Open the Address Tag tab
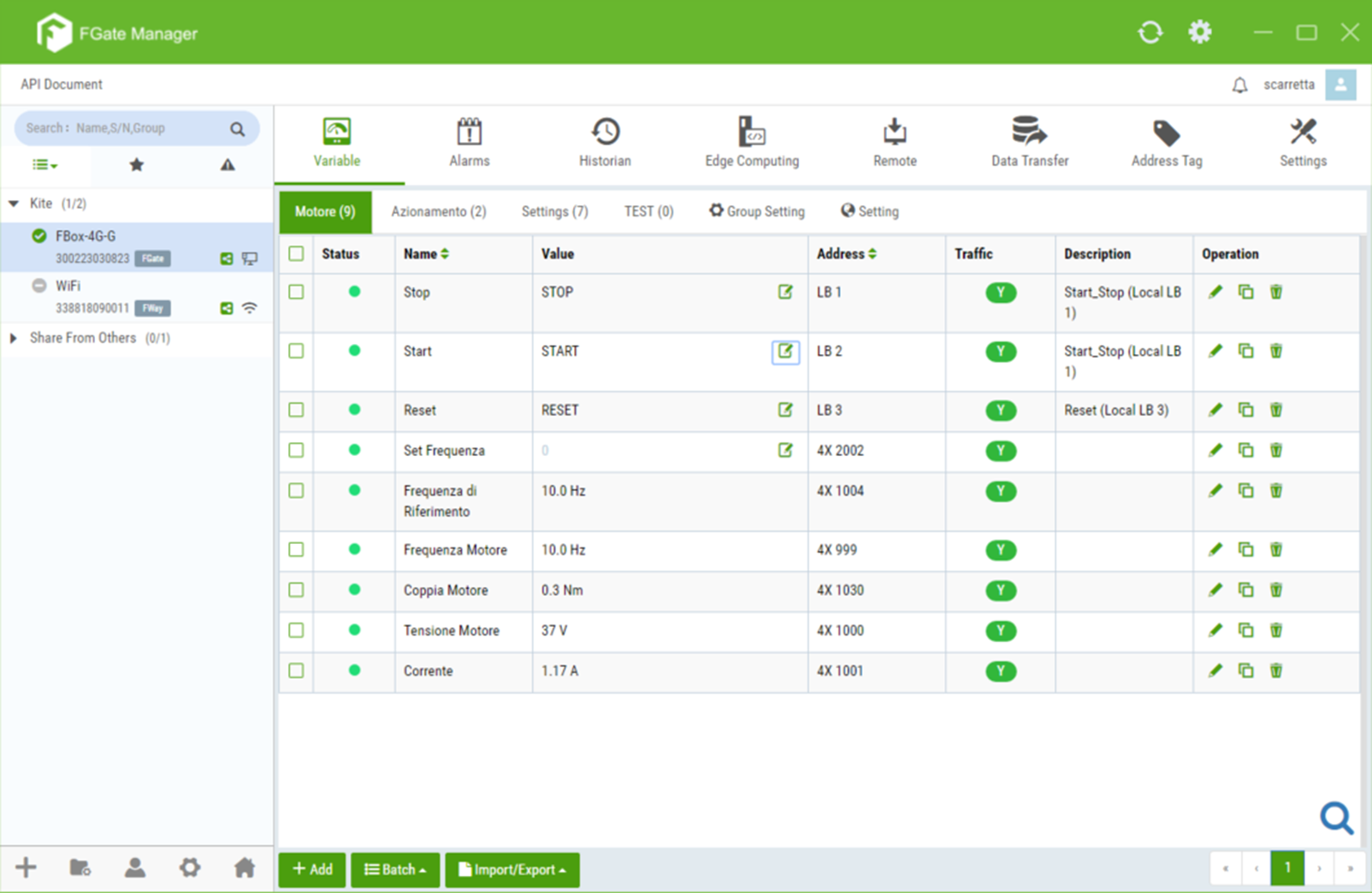This screenshot has height=893, width=1372. (1167, 143)
